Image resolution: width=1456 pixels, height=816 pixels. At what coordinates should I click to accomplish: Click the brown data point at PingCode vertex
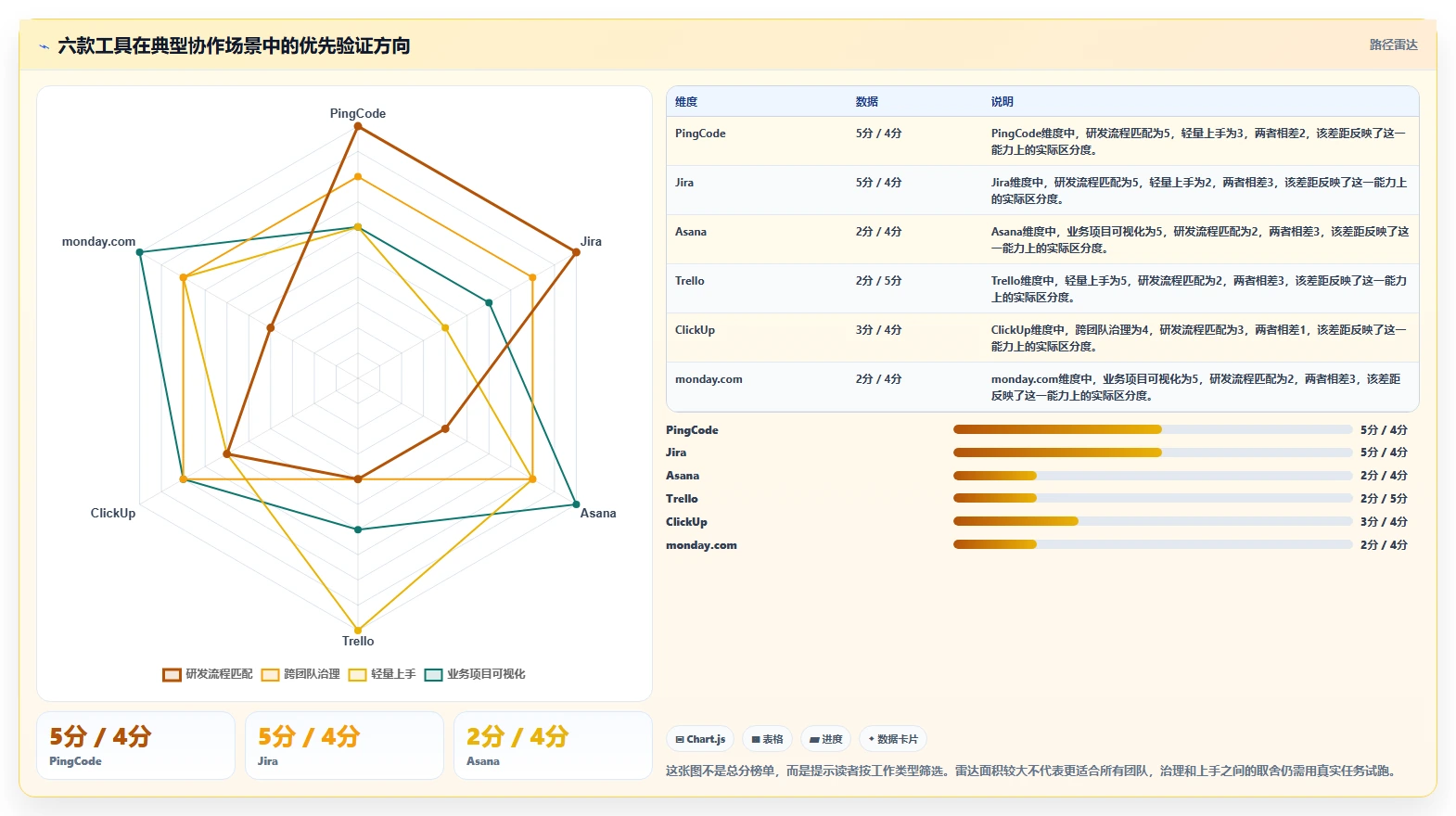pyautogui.click(x=358, y=126)
